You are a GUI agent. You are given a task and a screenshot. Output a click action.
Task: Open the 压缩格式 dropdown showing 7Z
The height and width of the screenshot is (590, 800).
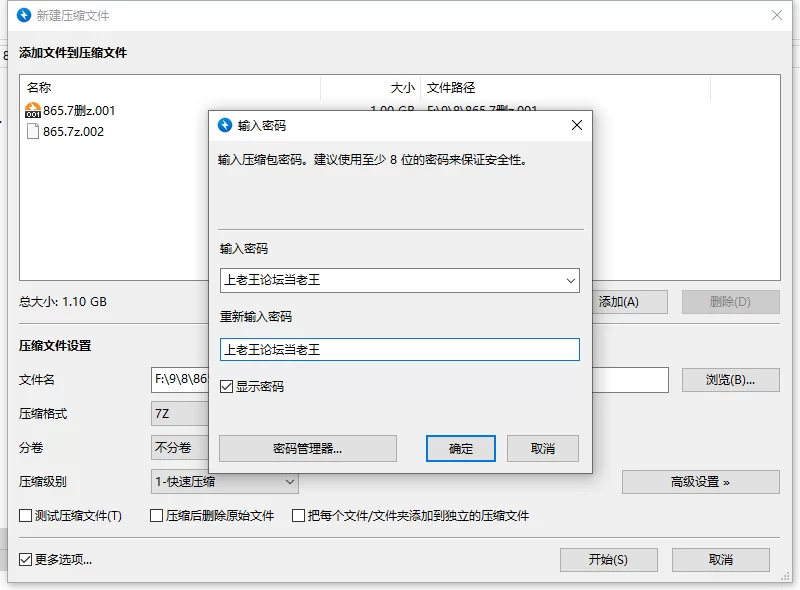[x=180, y=413]
